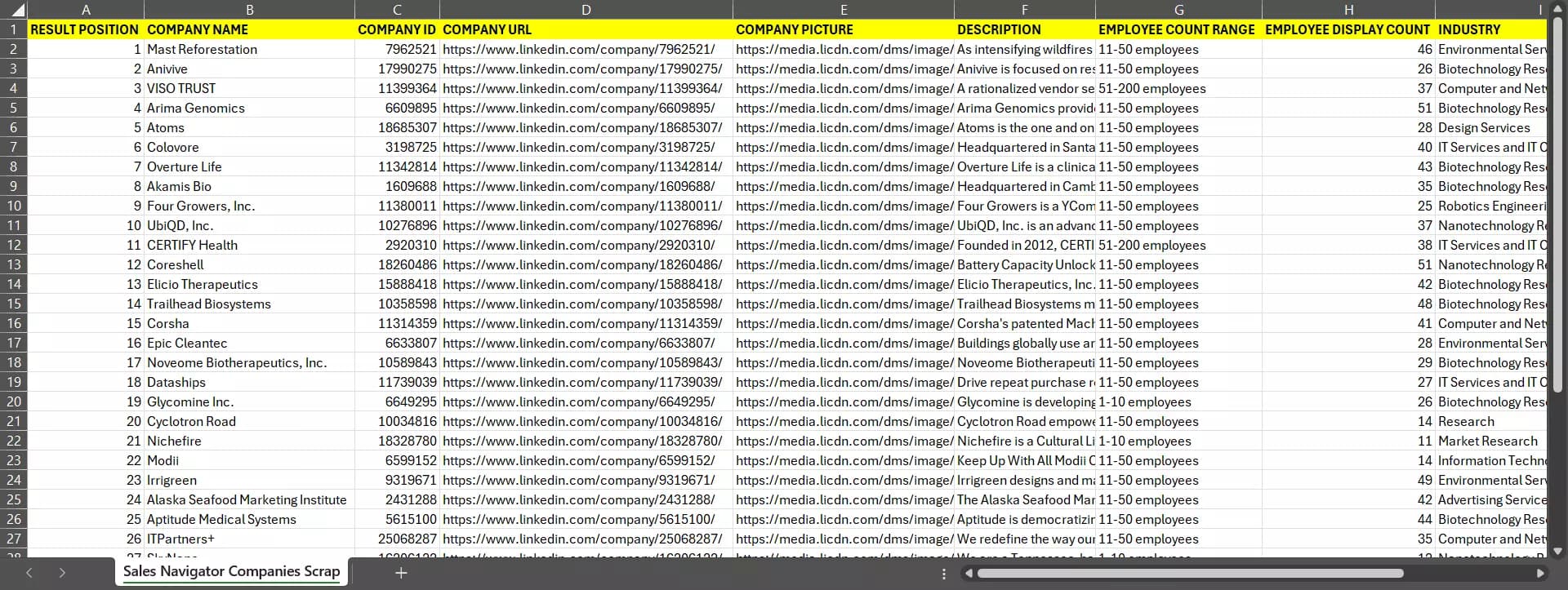Select column A header
Screen dimensions: 1568x590
coord(86,10)
